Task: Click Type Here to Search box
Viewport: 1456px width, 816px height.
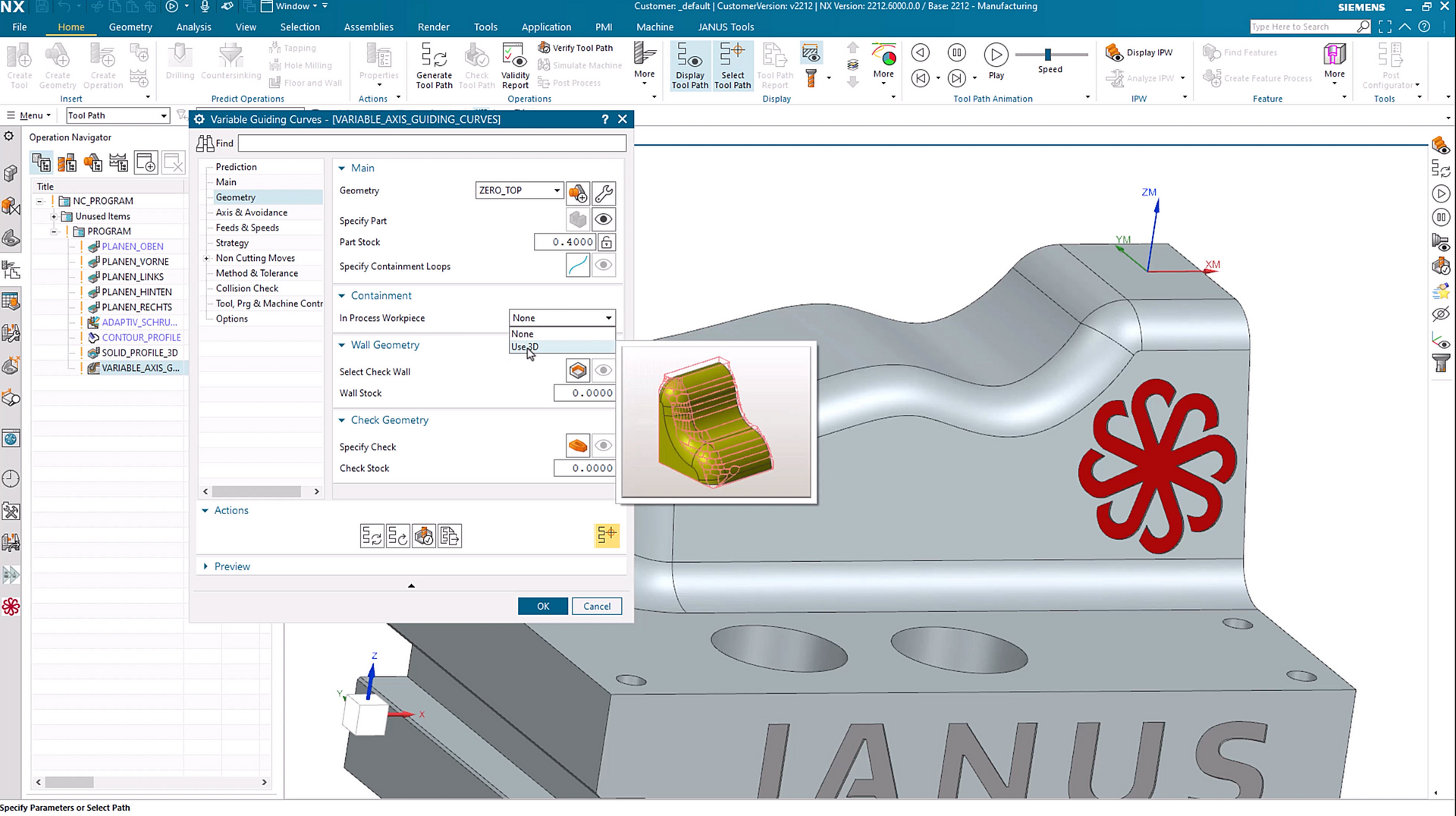Action: pyautogui.click(x=1310, y=27)
